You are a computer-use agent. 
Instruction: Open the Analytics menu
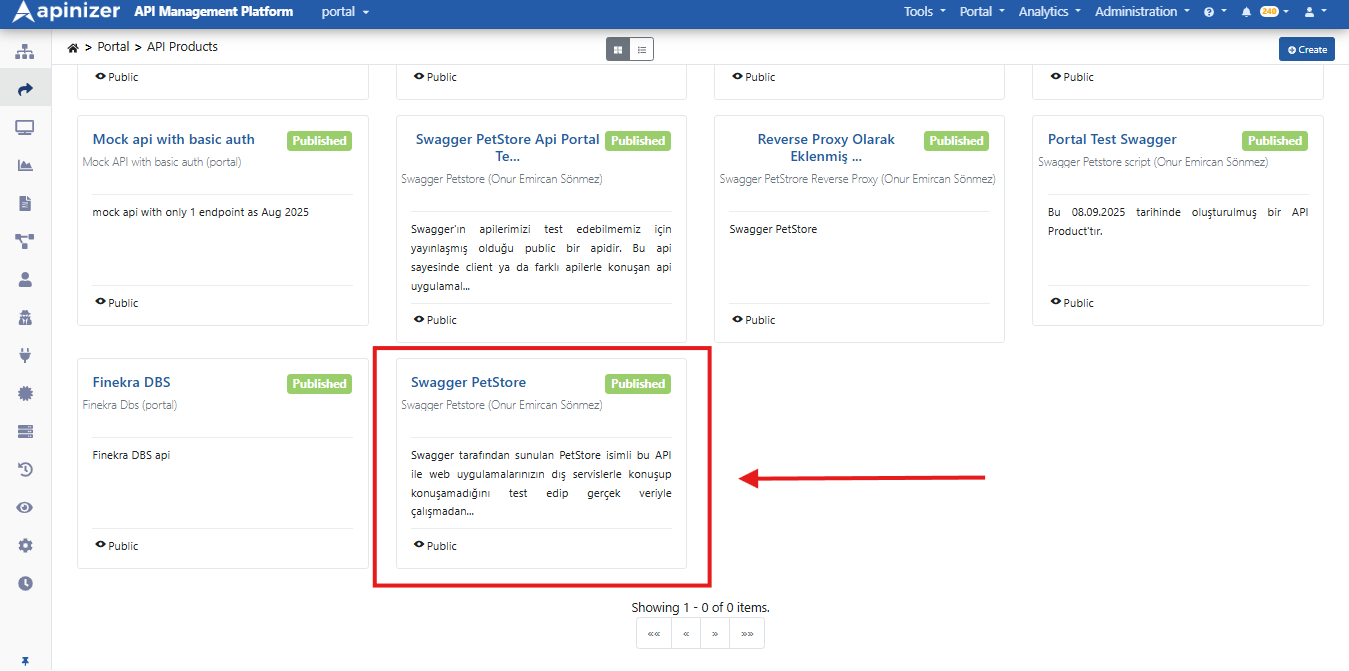click(1050, 12)
